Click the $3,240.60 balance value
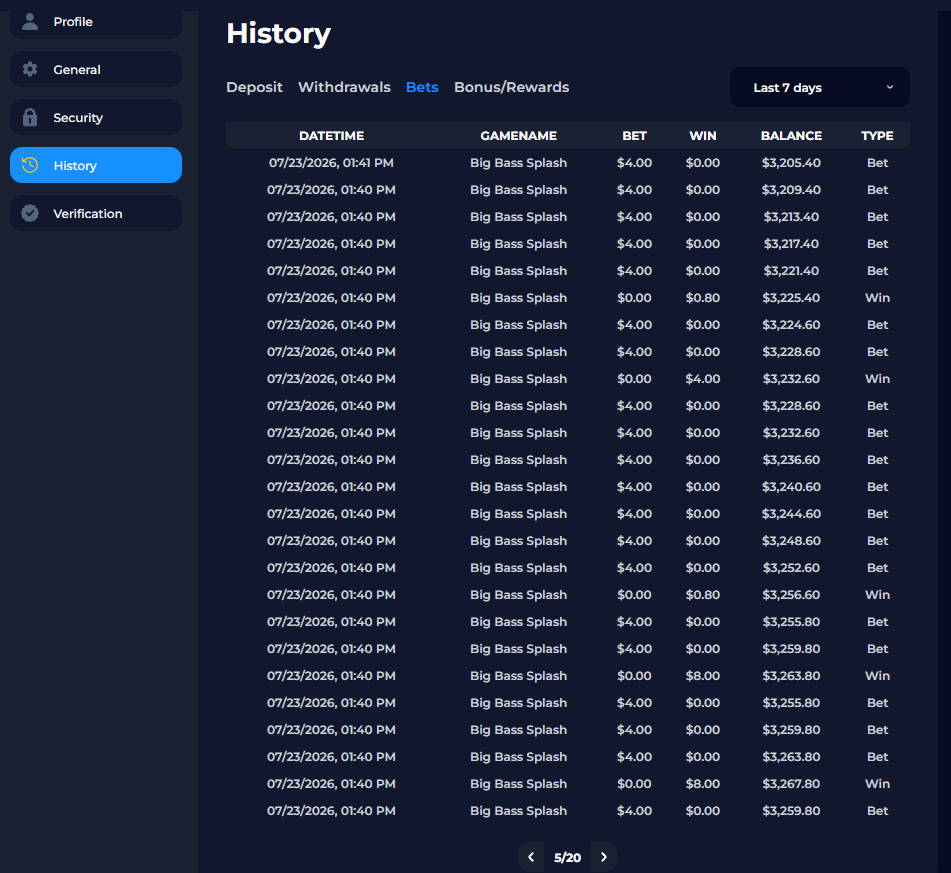This screenshot has width=951, height=873. tap(791, 487)
